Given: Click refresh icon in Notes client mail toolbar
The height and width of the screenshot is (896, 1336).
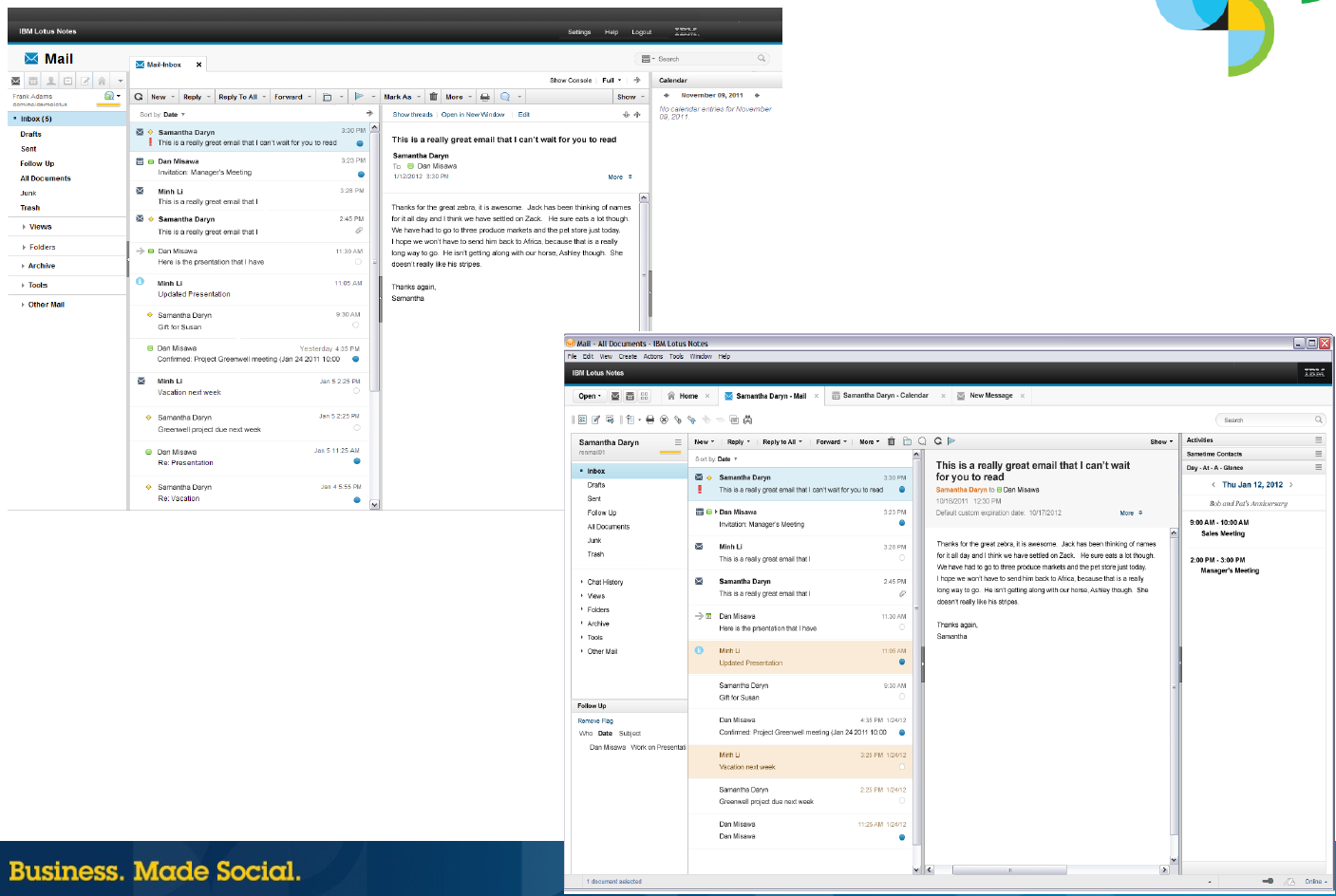Looking at the screenshot, I should [937, 441].
